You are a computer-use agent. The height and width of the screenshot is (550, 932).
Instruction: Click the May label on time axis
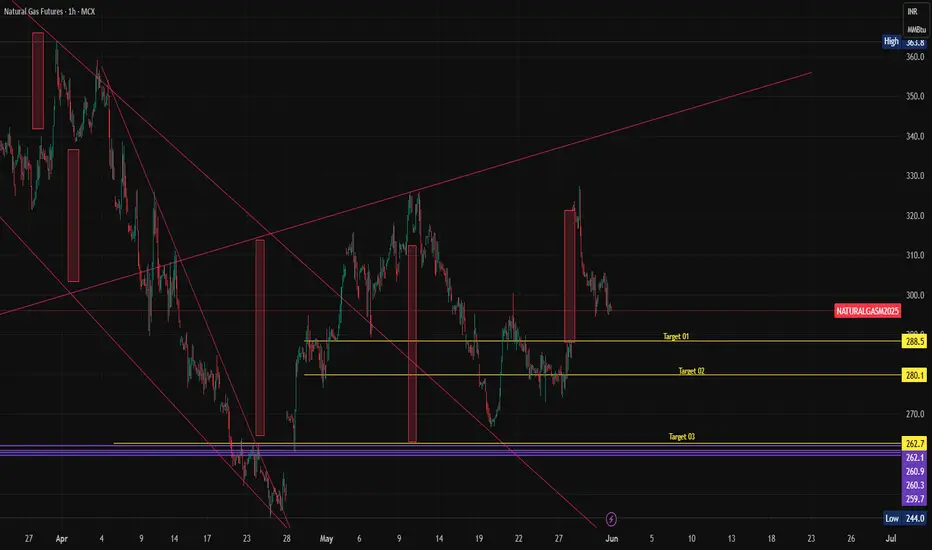tap(326, 539)
